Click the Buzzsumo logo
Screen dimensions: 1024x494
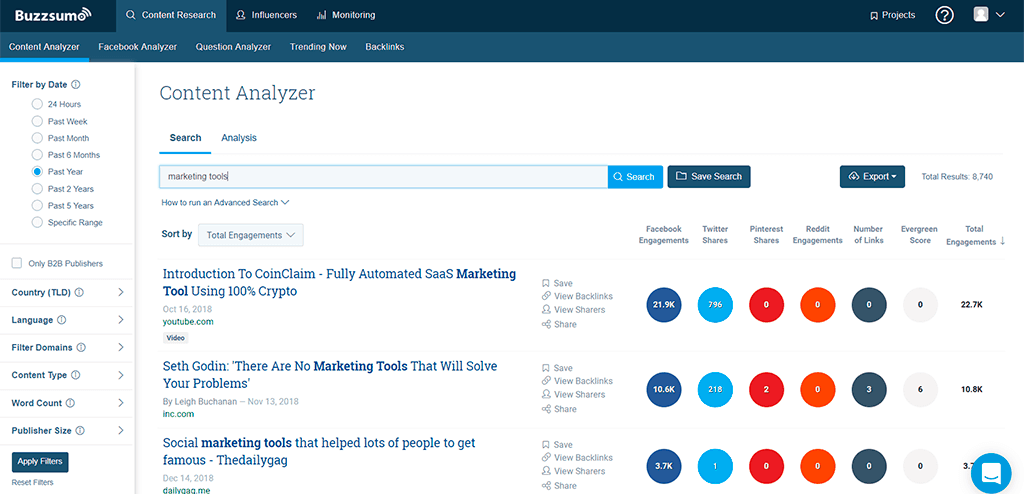point(54,14)
